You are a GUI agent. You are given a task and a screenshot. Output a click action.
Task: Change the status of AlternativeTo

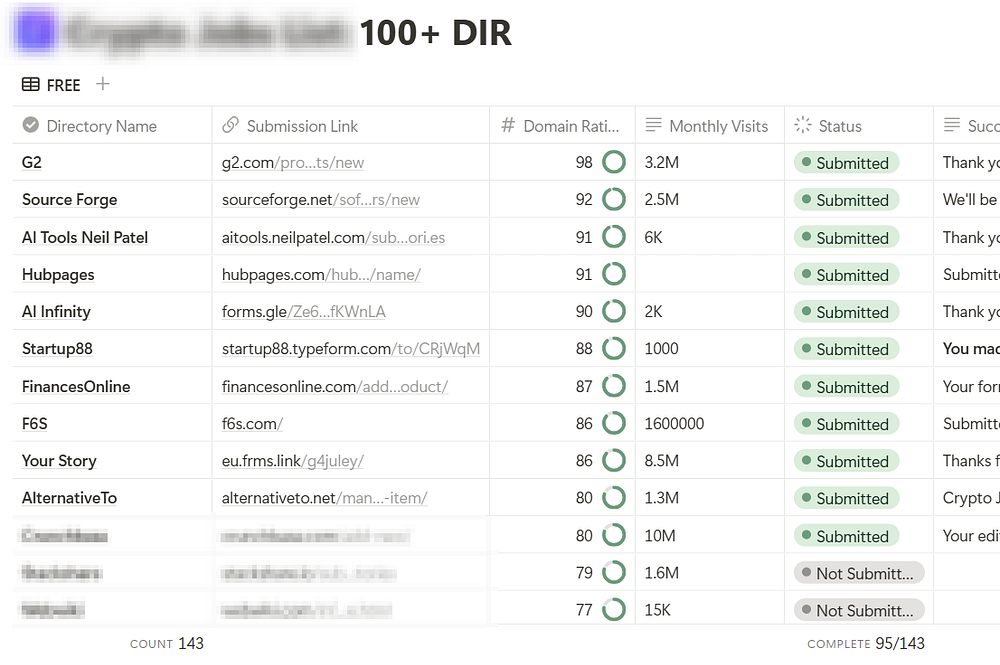pos(846,498)
